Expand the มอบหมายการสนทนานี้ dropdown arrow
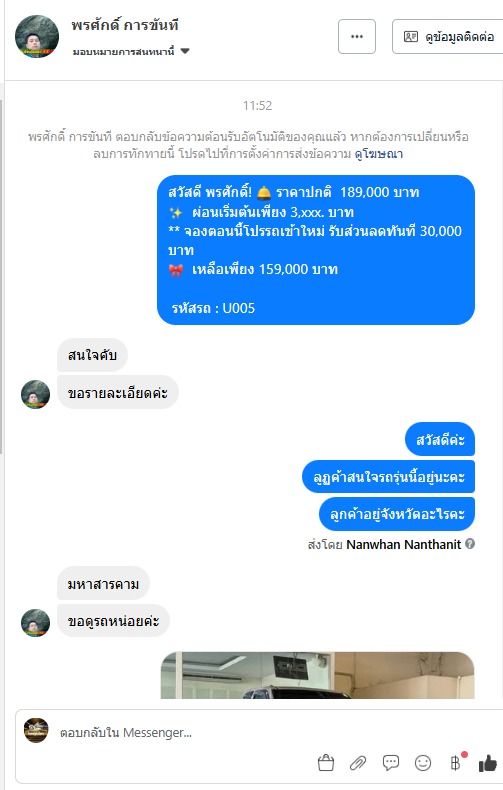Image resolution: width=503 pixels, height=790 pixels. point(185,51)
